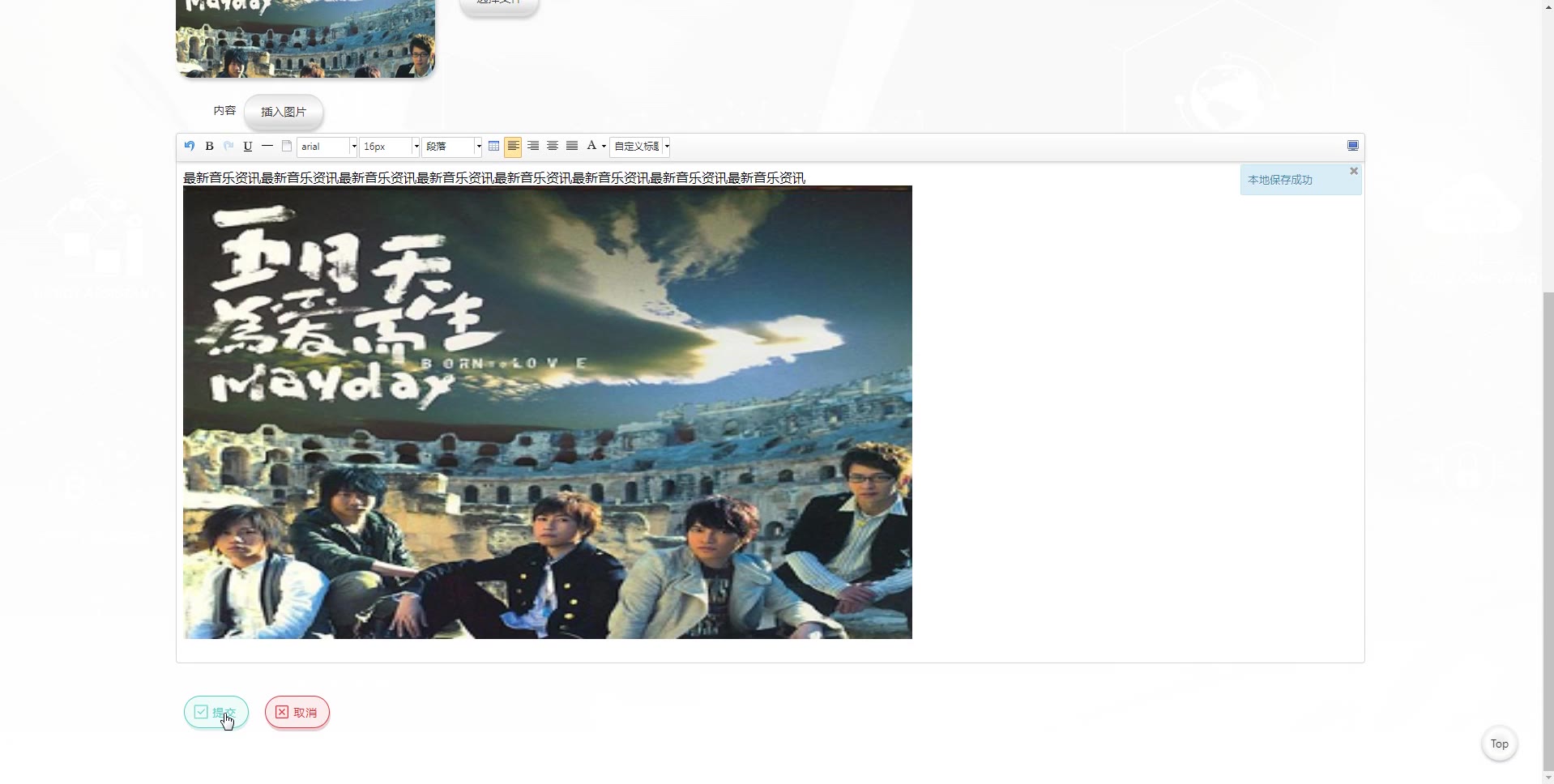Viewport: 1554px width, 784px height.
Task: Insert a table using the table icon
Action: (493, 147)
